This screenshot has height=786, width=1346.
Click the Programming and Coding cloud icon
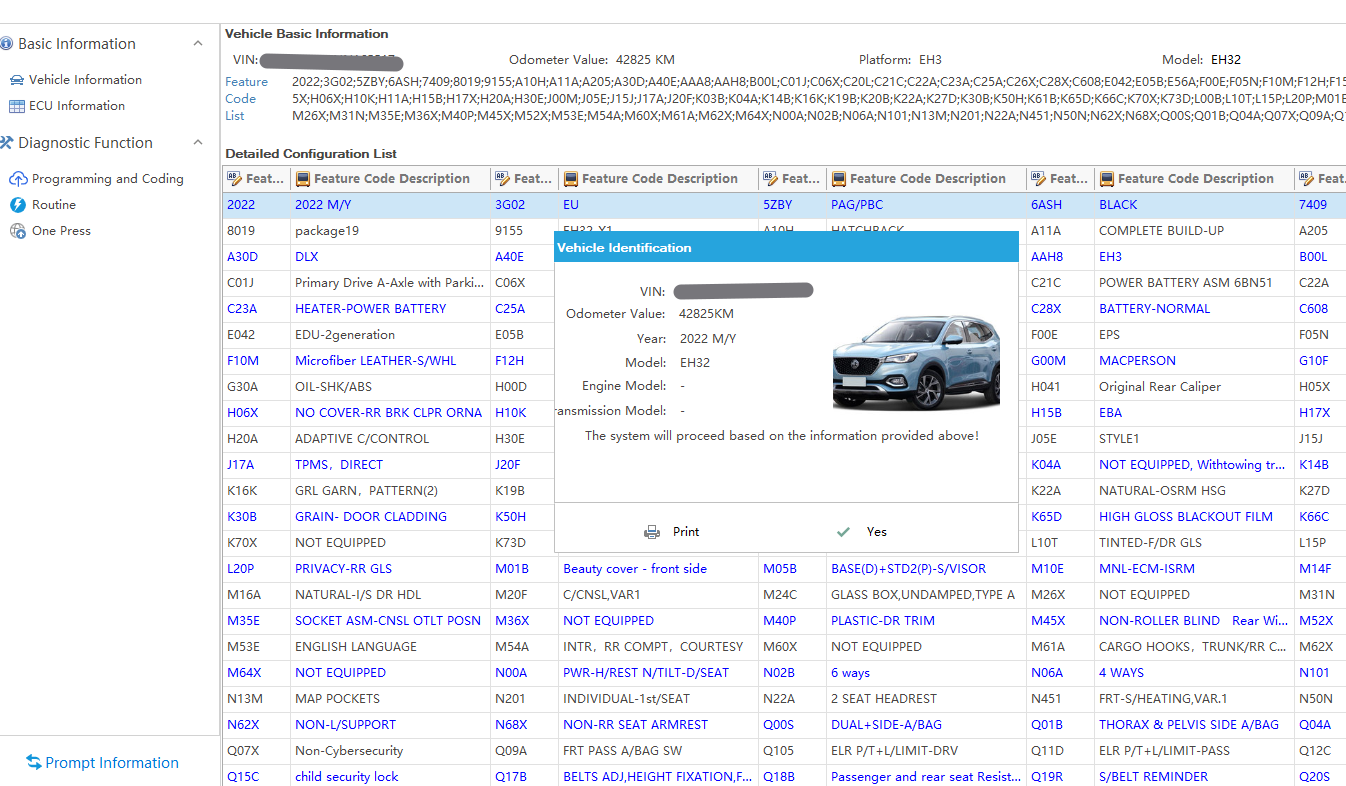[x=17, y=179]
